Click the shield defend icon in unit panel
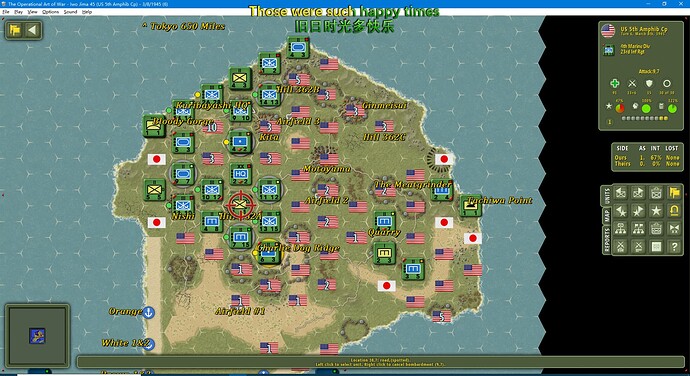 click(649, 83)
